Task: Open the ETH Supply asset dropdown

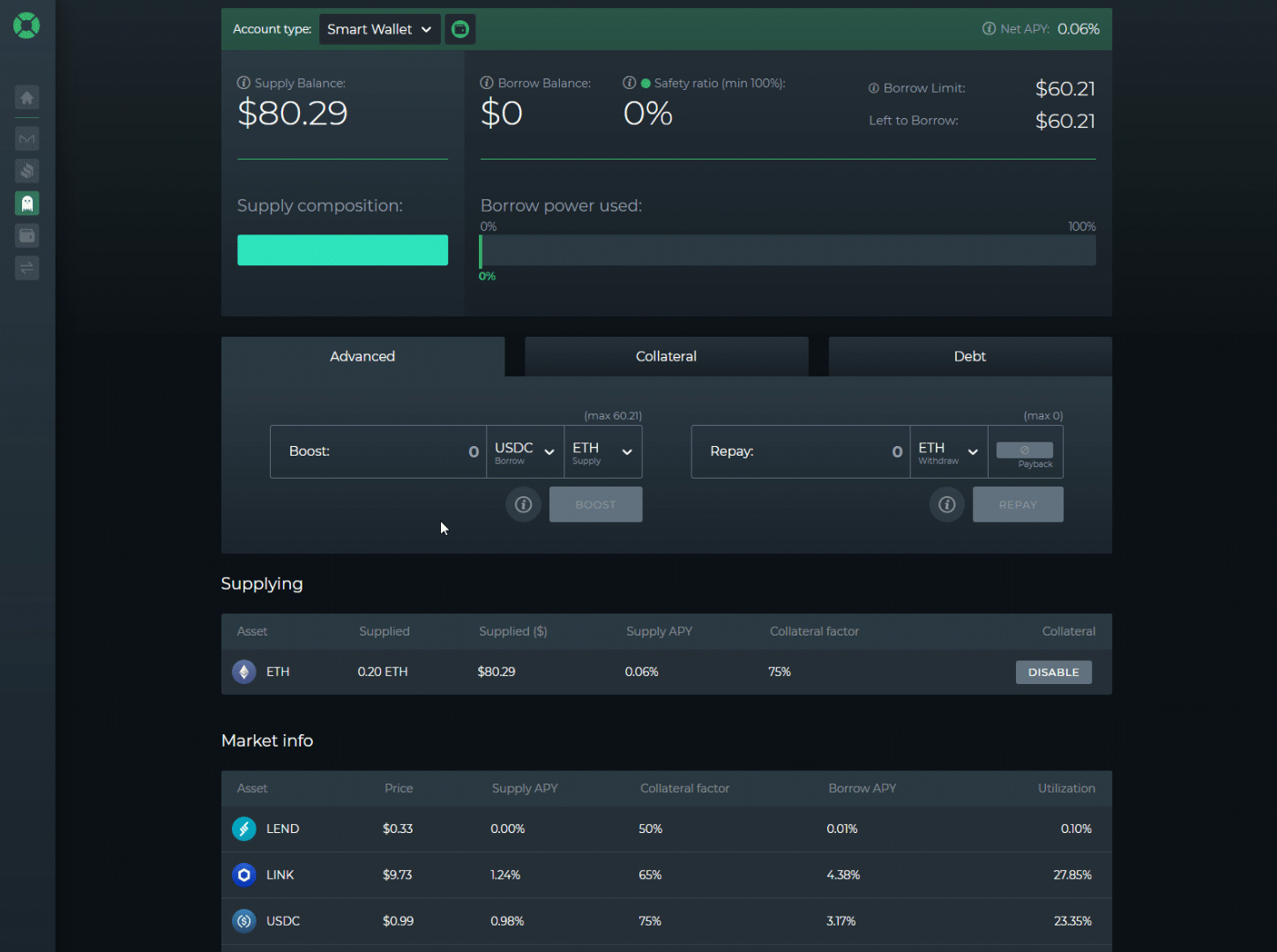Action: [602, 452]
